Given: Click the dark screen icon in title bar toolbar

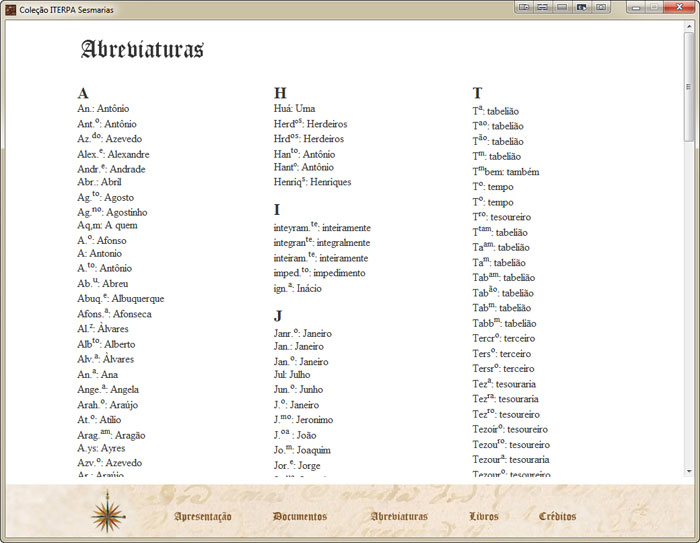Looking at the screenshot, I should 581,7.
